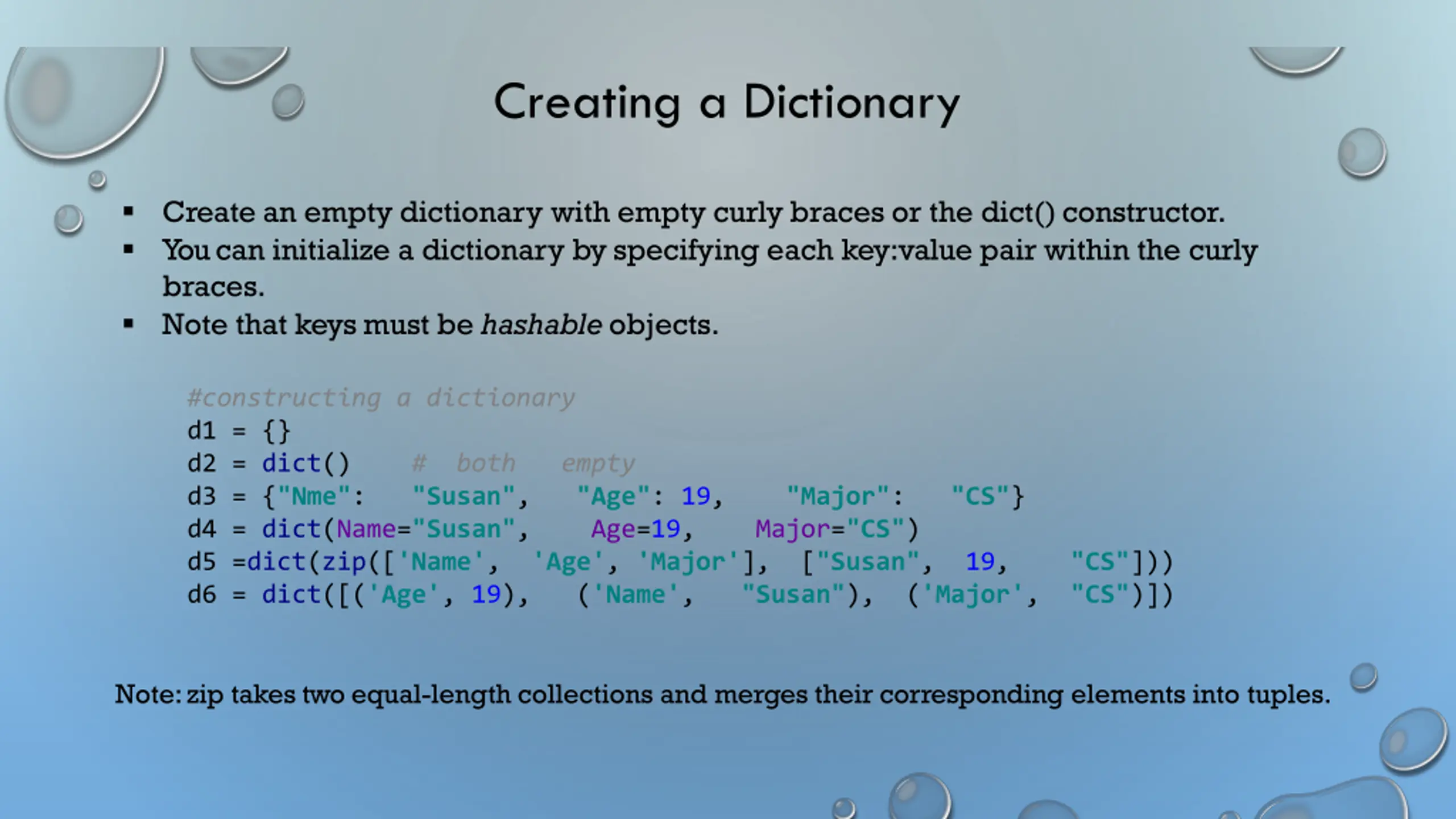The image size is (1456, 819).
Task: Click the "Nme" key in the d3 line
Action: click(313, 496)
